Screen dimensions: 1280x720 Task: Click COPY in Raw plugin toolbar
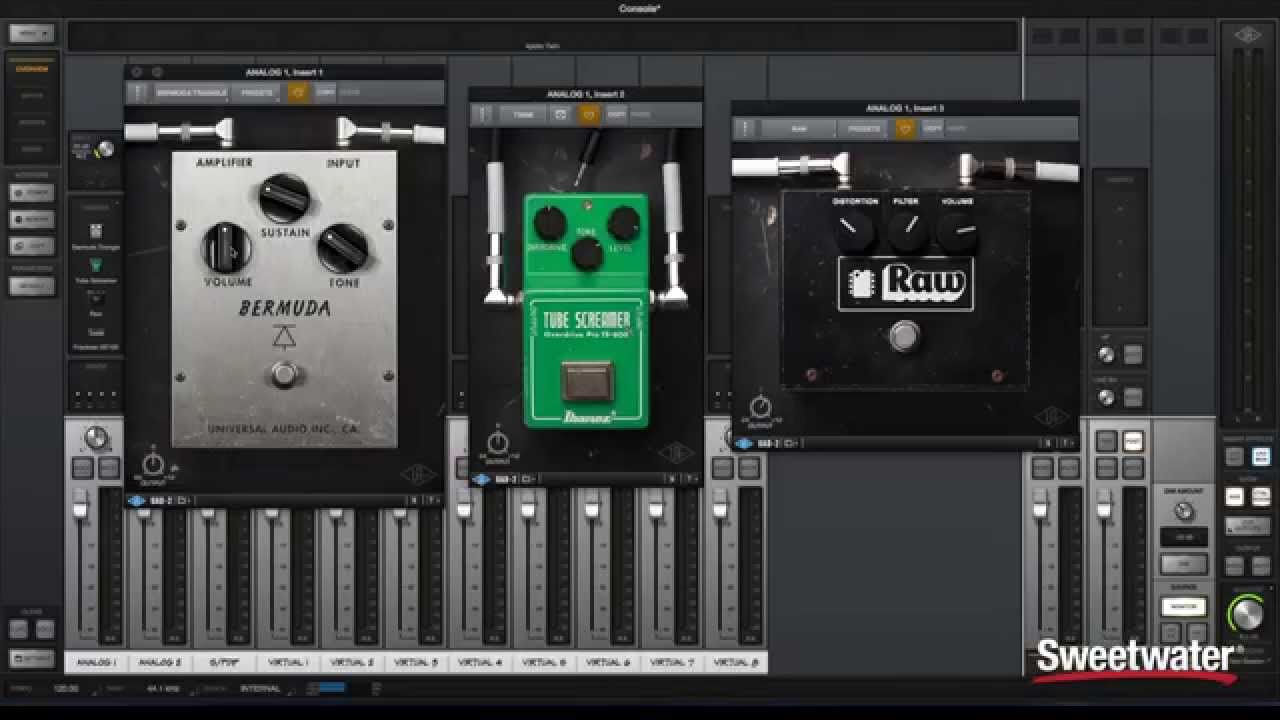(932, 128)
